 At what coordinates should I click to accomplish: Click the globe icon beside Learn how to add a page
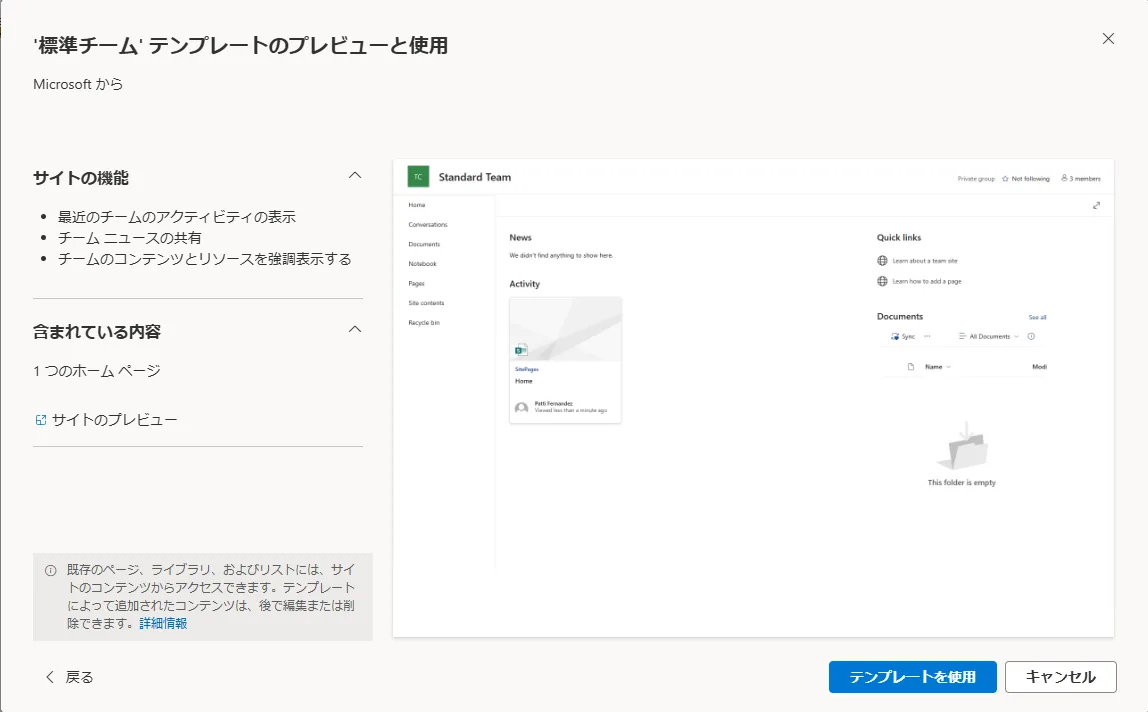pos(882,281)
